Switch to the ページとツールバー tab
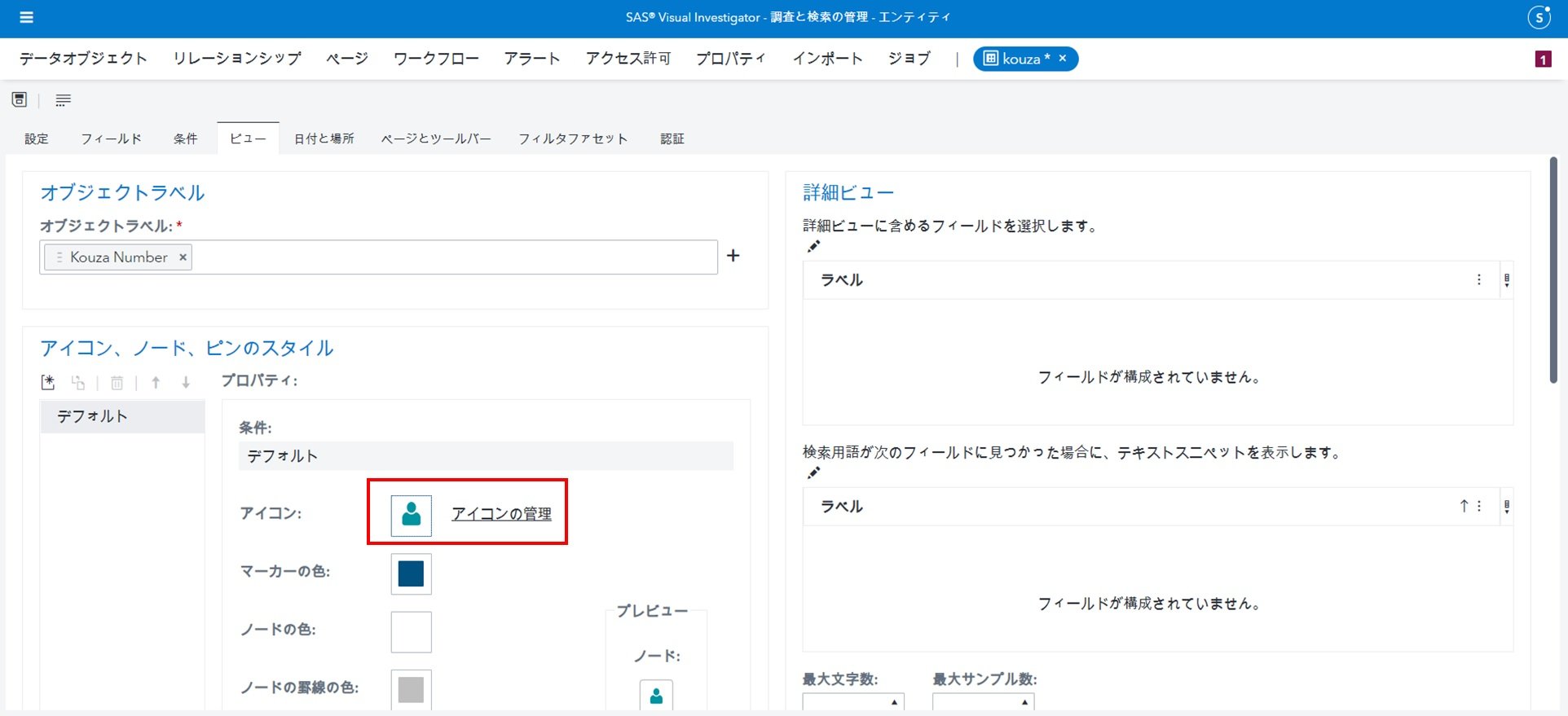Screen dimensions: 1568x716 point(436,138)
